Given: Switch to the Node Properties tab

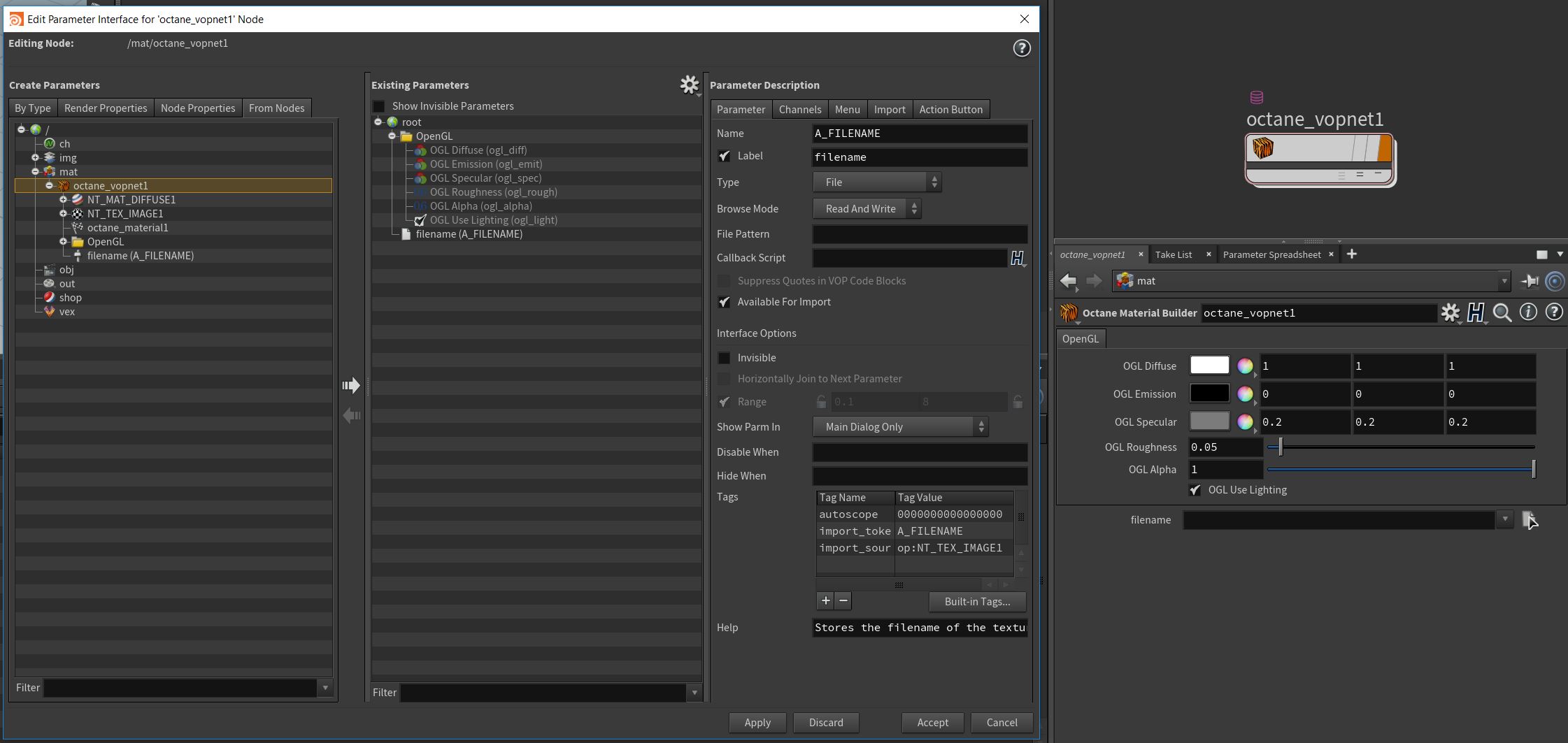Looking at the screenshot, I should click(x=198, y=108).
